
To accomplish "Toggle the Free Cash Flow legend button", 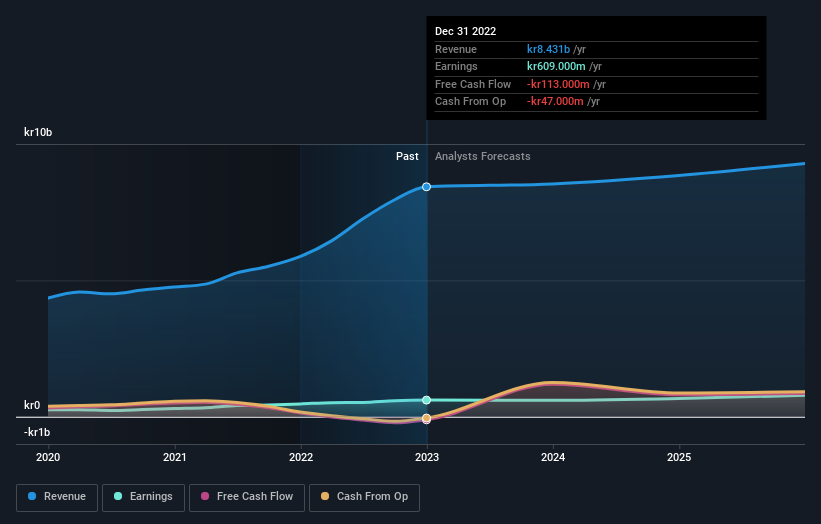I will point(247,497).
